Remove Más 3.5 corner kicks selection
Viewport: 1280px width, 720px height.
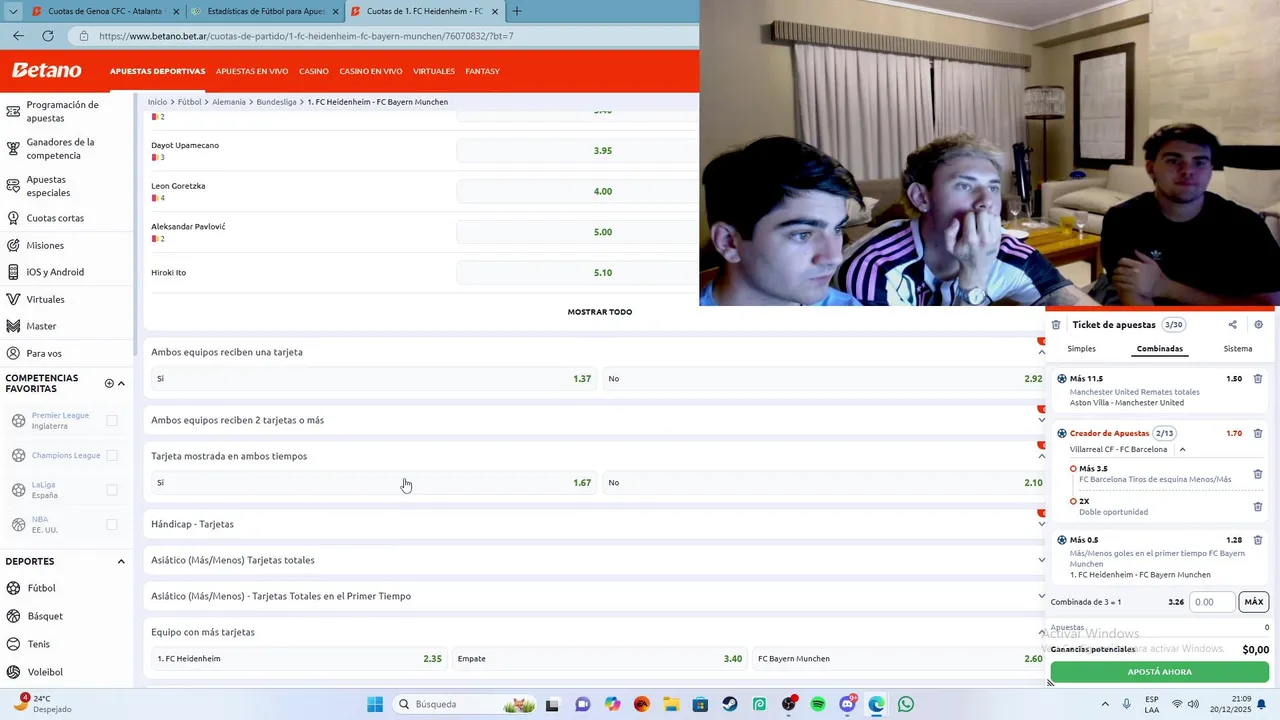point(1258,474)
